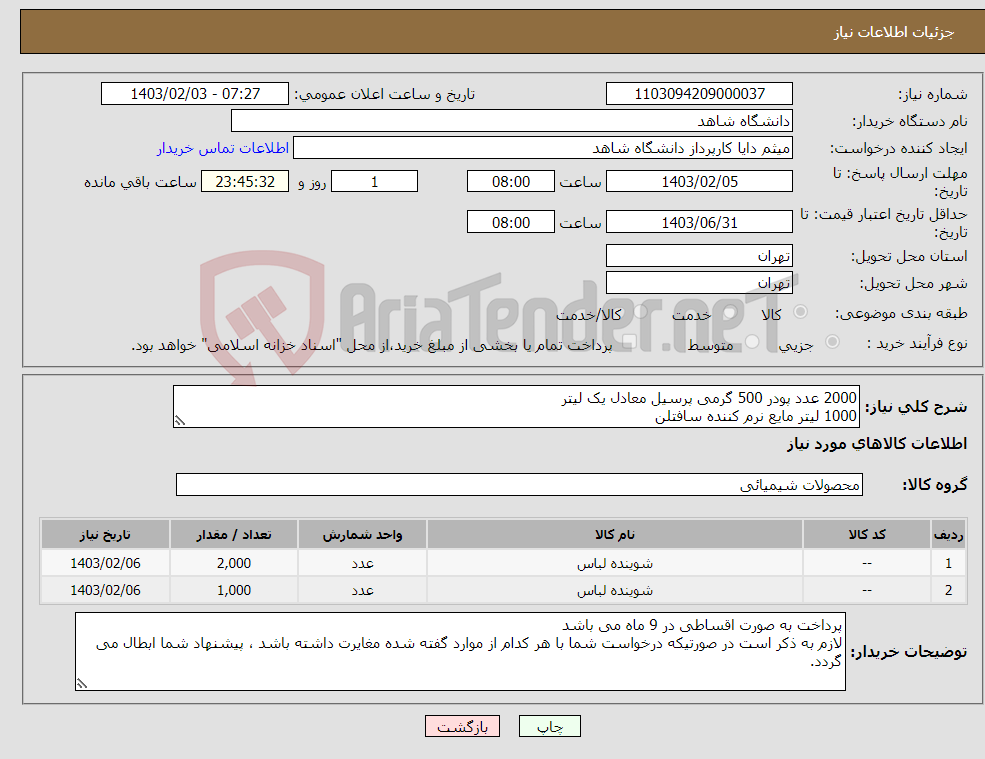This screenshot has width=985, height=759.
Task: Click the response deadline time 08:00 field
Action: point(511,182)
